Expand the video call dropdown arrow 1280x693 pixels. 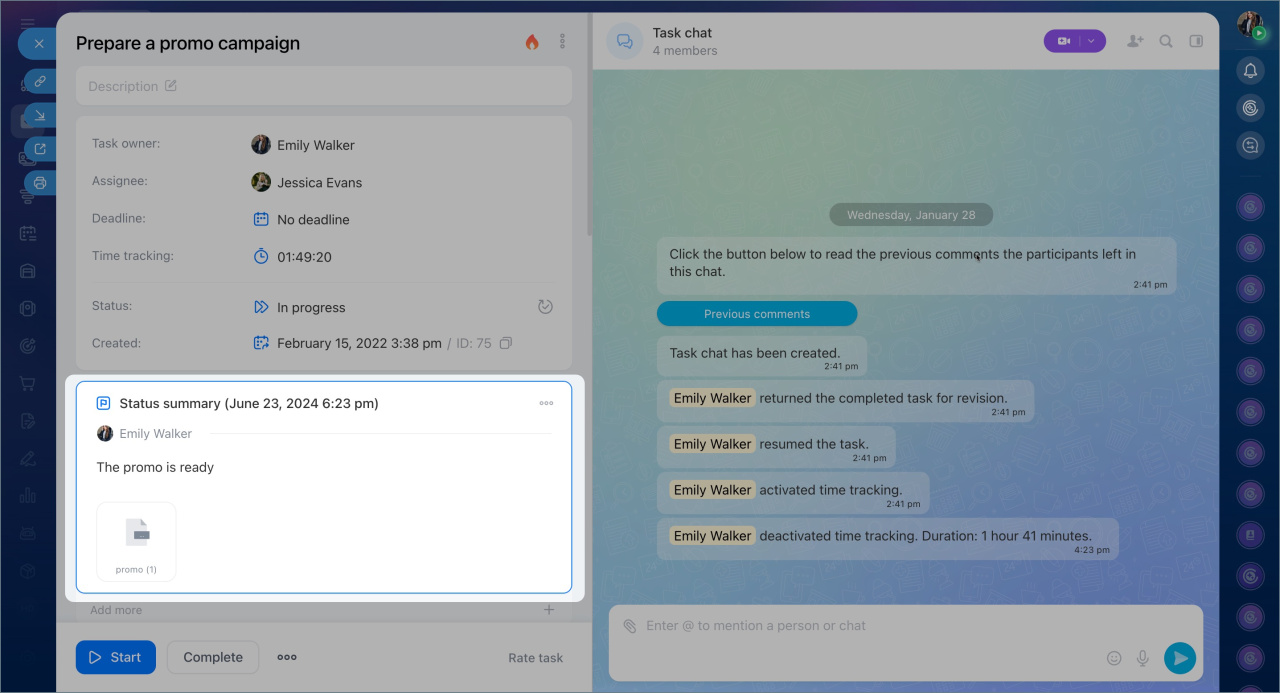(1092, 41)
